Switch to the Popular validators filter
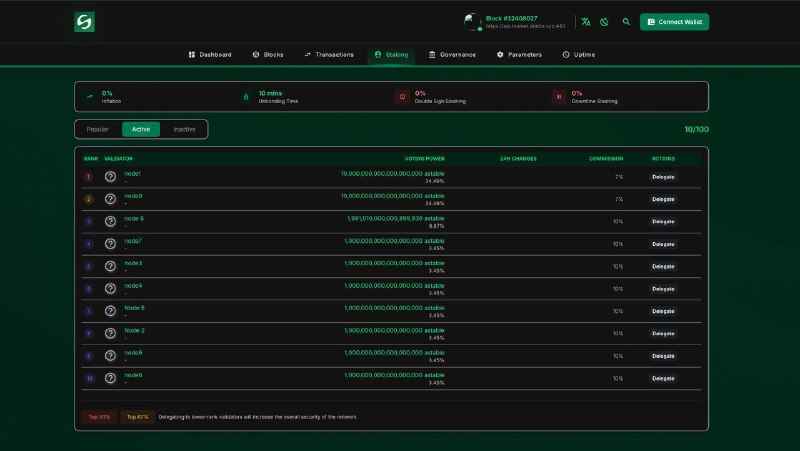 97,129
